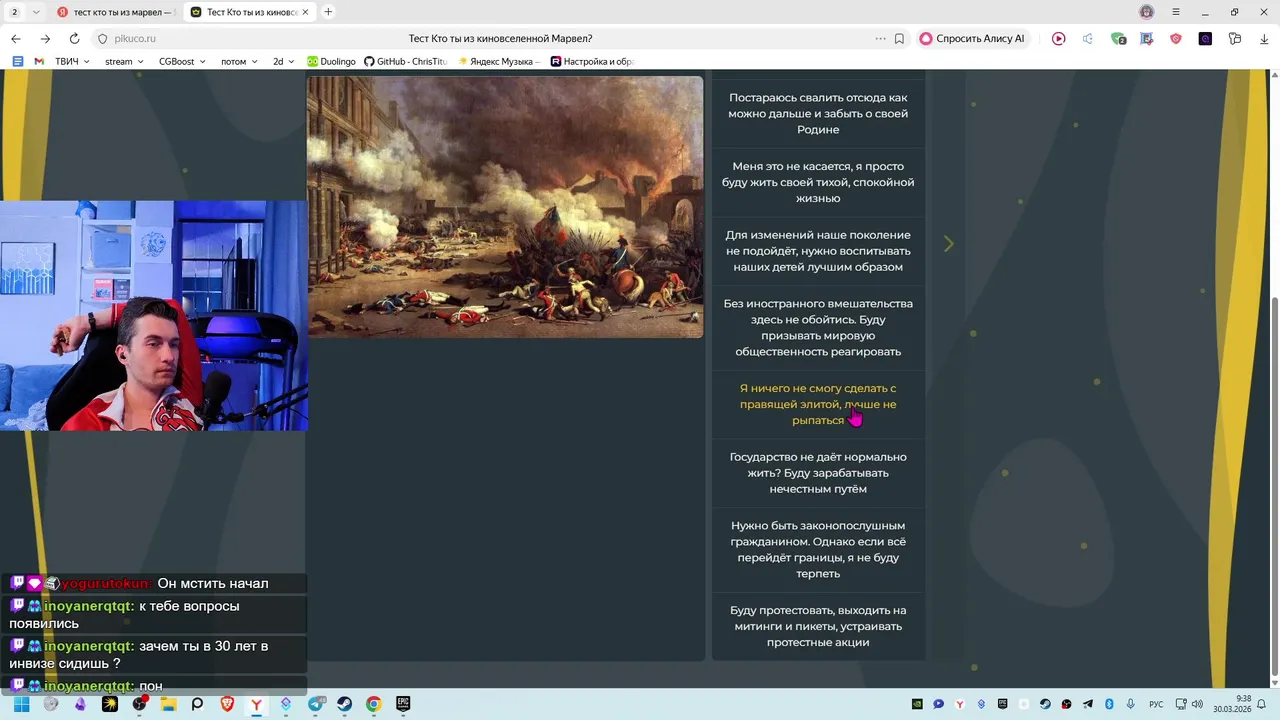Open Epic Games Launcher from the taskbar

(403, 704)
